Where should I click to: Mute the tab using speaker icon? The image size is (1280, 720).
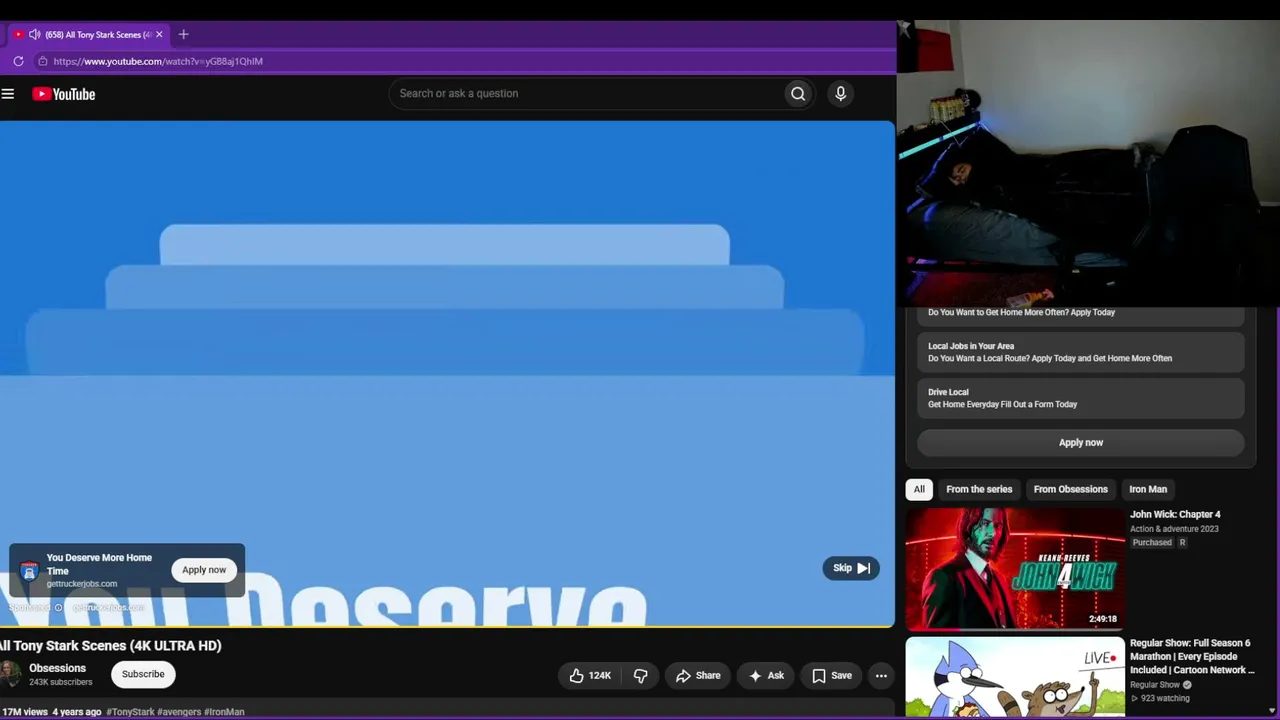pyautogui.click(x=35, y=34)
